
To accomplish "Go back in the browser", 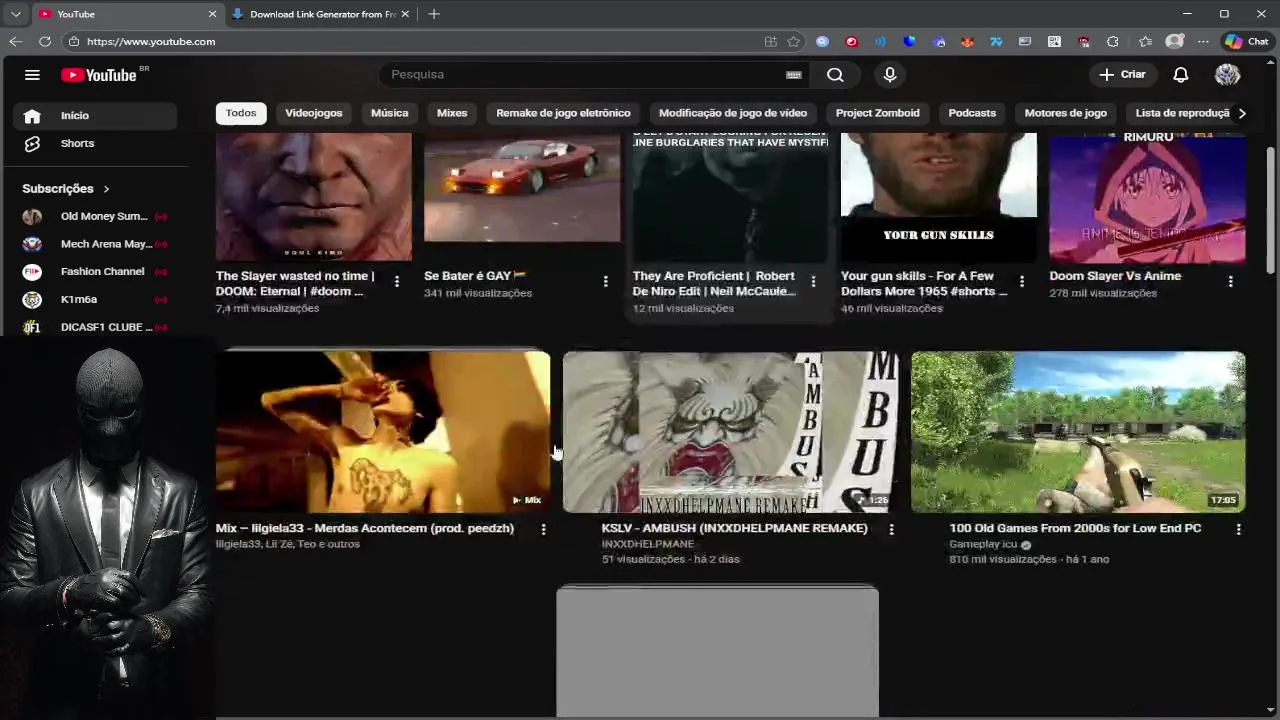I will (x=15, y=42).
